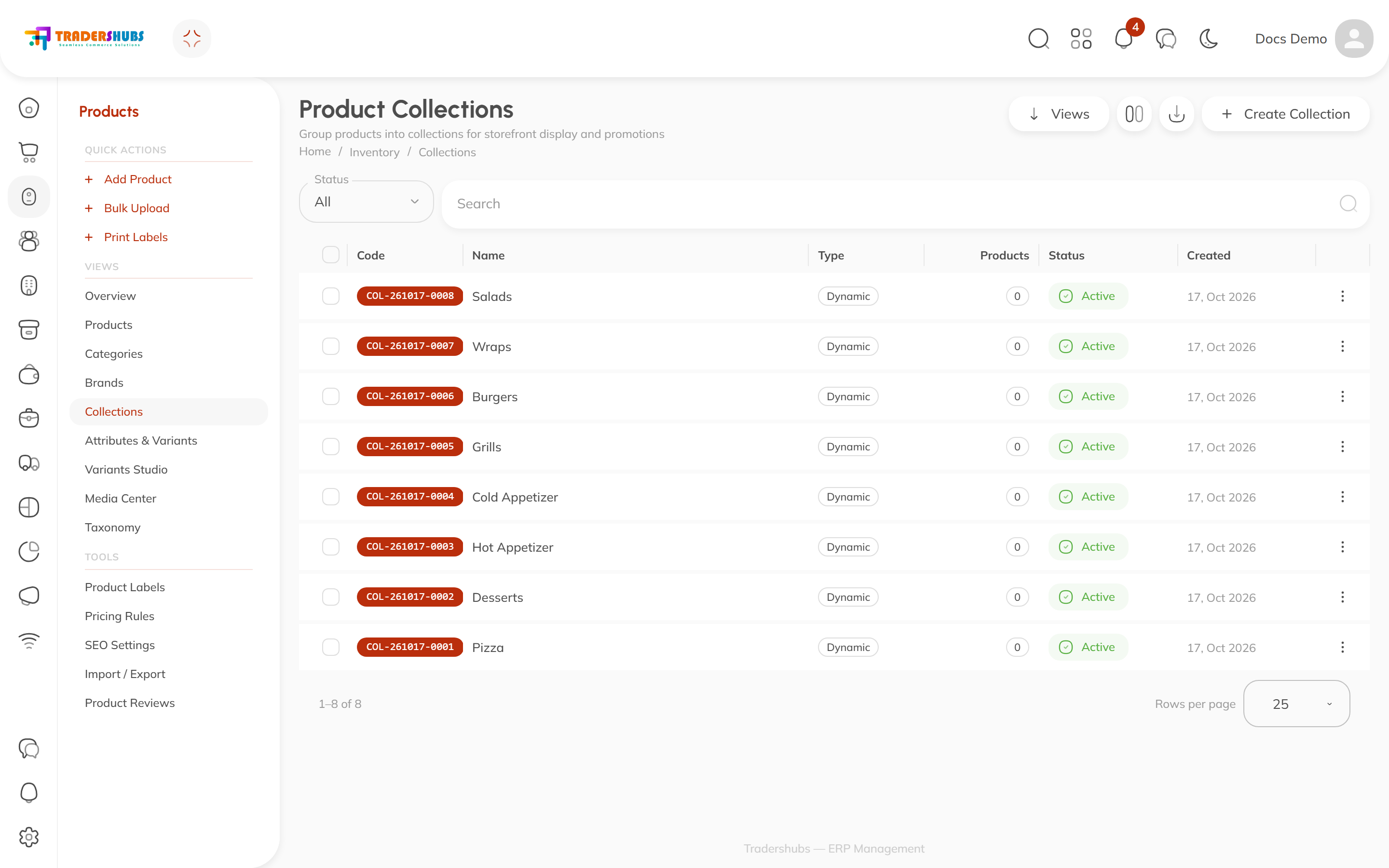Open the apps grid icon
This screenshot has width=1389, height=868.
1081,39
